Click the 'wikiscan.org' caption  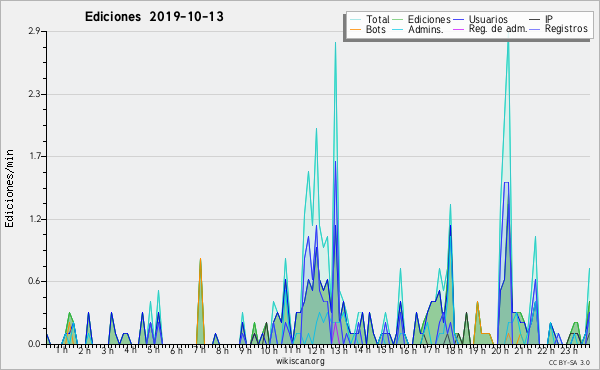click(x=300, y=361)
